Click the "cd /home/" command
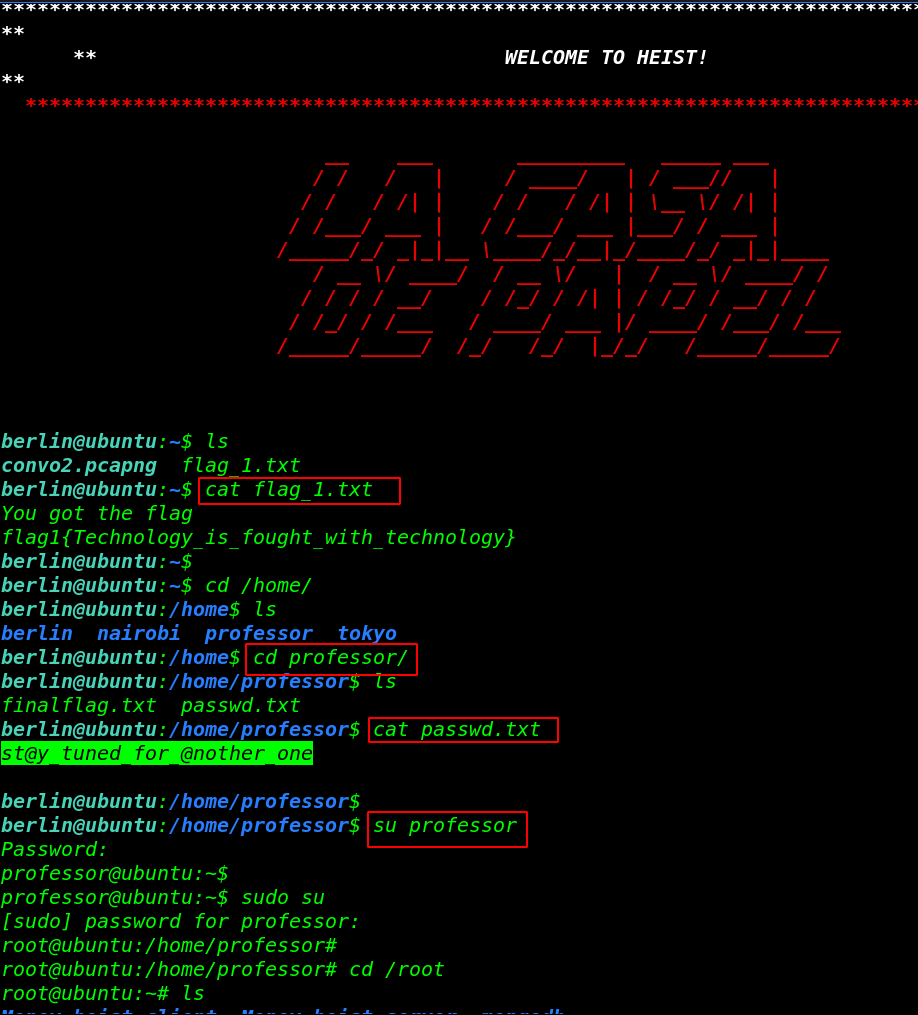The height and width of the screenshot is (1015, 918). (258, 586)
